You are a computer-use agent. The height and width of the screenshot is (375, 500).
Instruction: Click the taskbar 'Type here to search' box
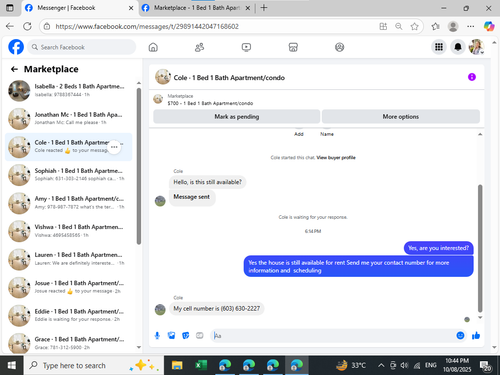[x=94, y=366]
